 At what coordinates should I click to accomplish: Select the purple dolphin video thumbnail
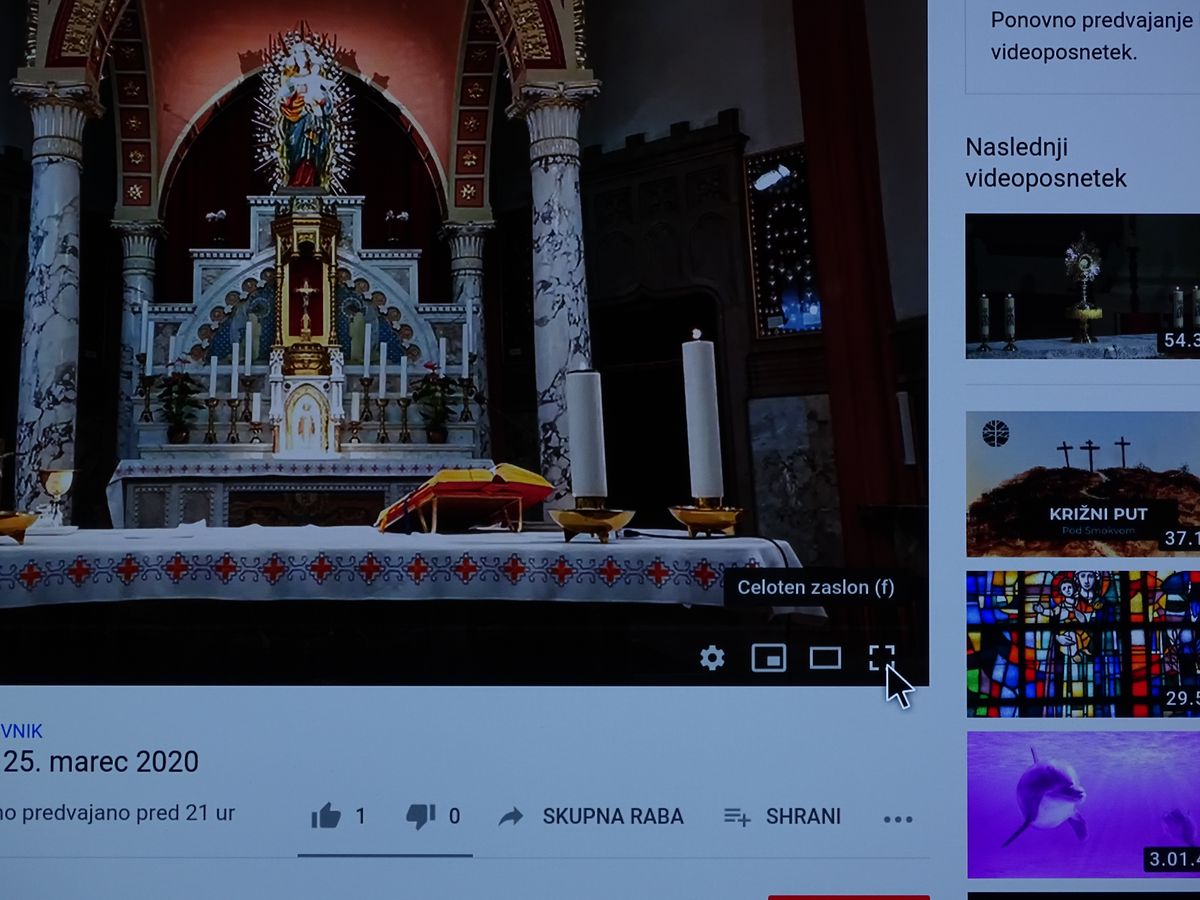pyautogui.click(x=1082, y=804)
